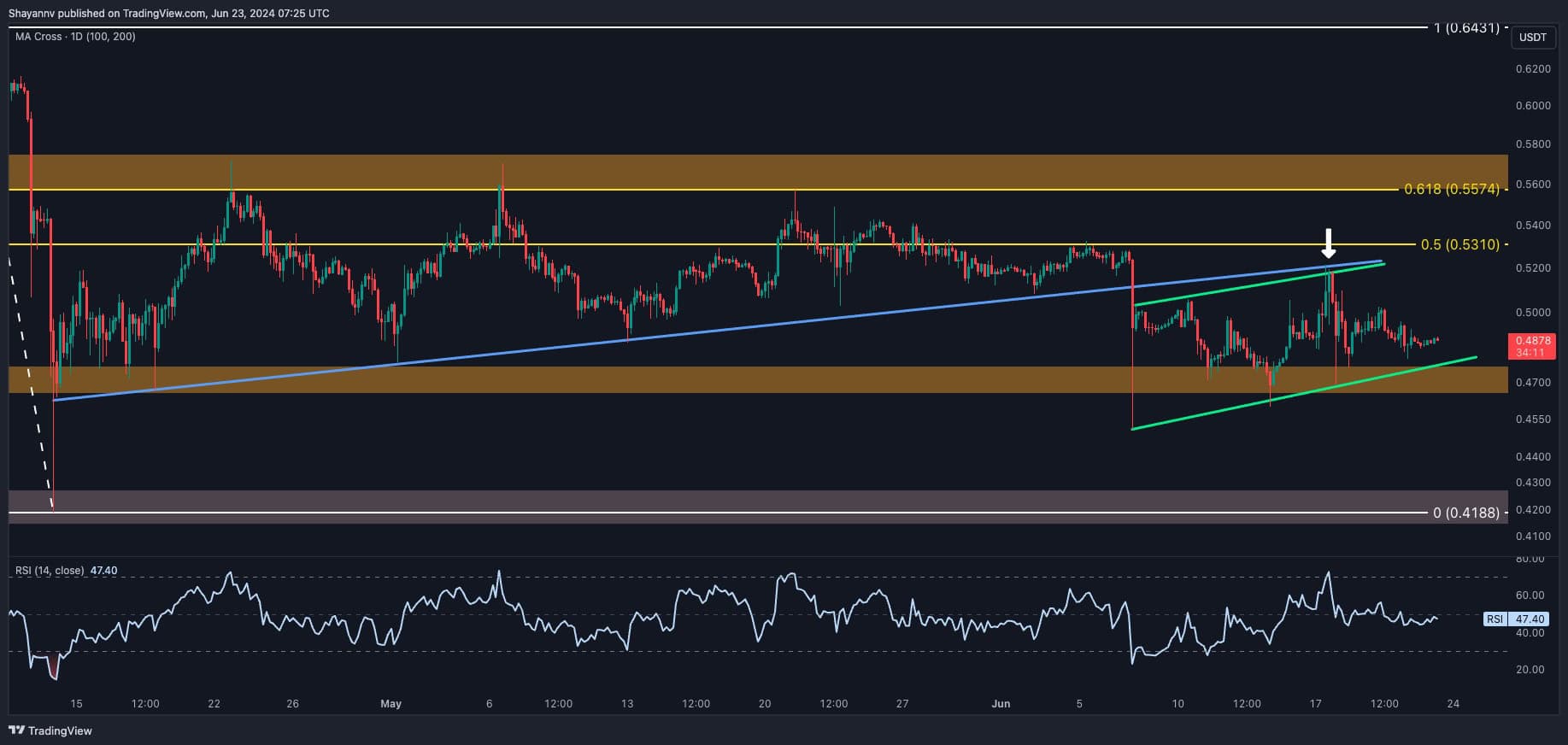Click the Jun date axis label
This screenshot has height=745, width=1568.
point(1001,704)
